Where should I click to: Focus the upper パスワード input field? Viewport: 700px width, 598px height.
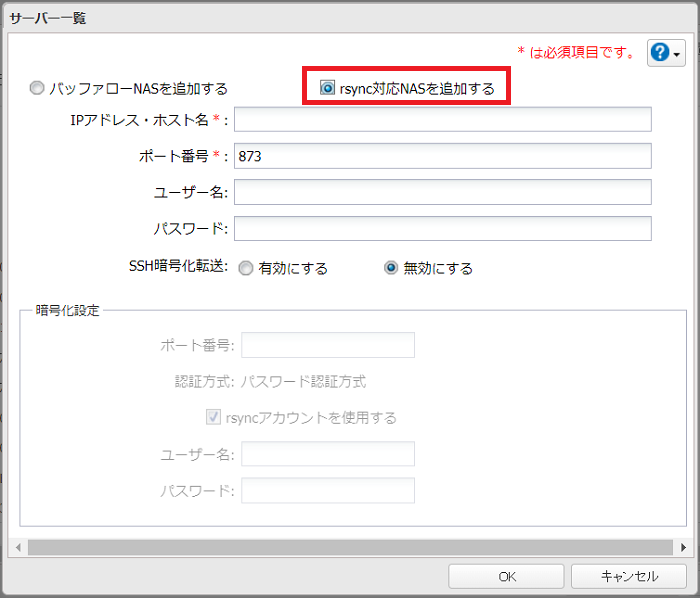click(442, 228)
